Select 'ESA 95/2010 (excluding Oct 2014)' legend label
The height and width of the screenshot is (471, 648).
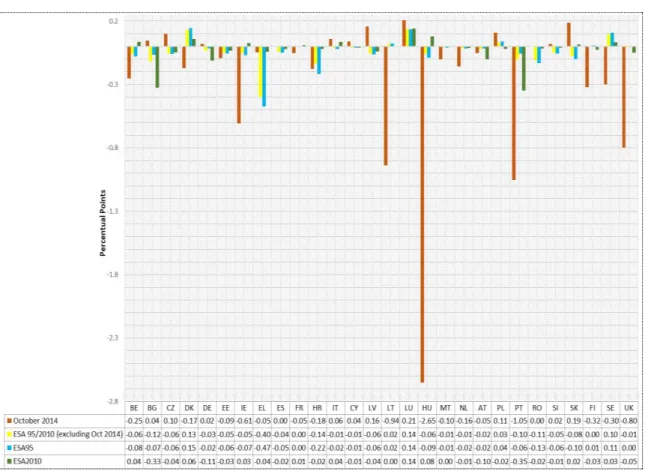[68, 434]
